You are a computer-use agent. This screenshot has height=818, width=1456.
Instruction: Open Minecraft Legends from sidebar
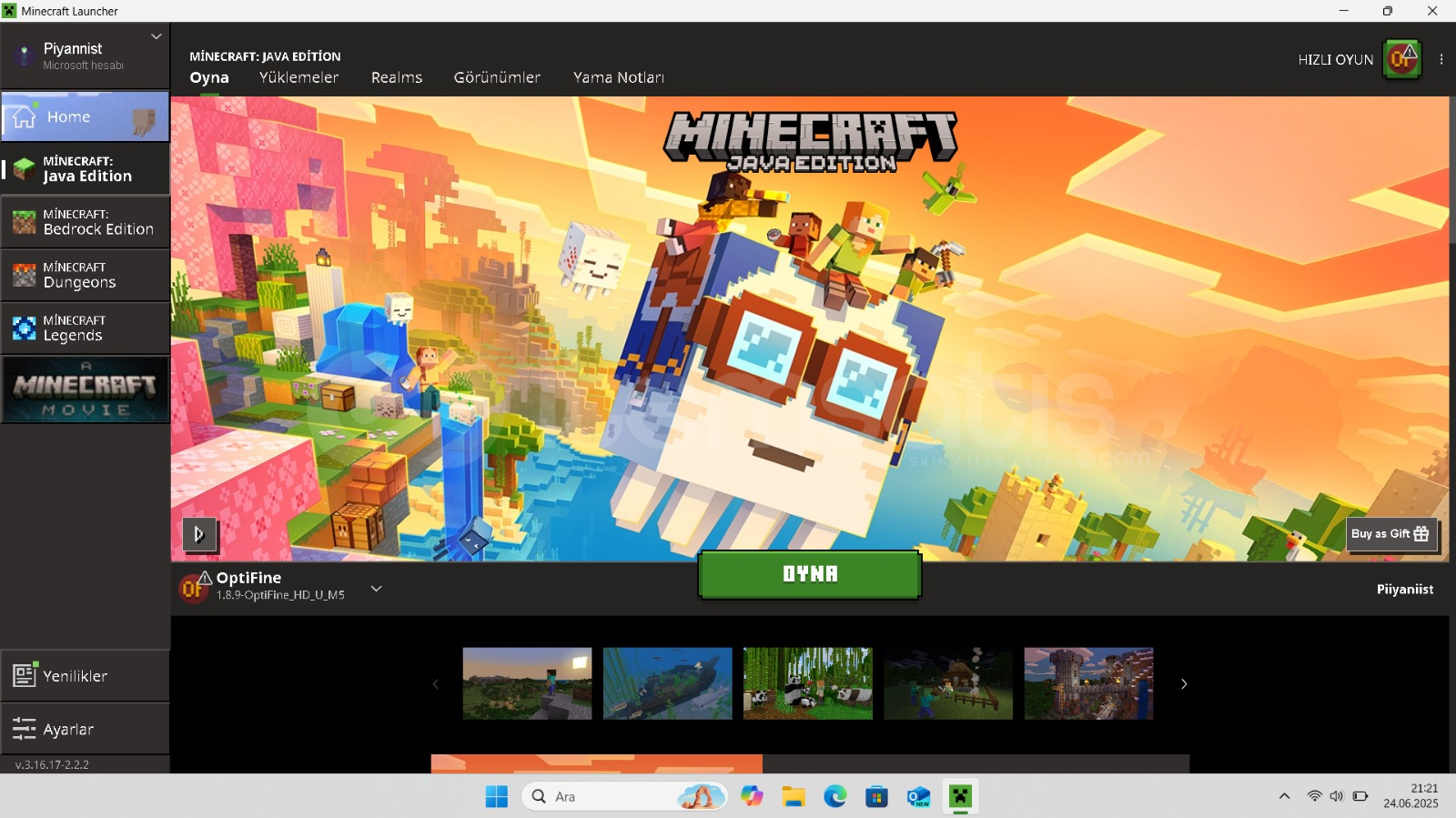pos(85,328)
